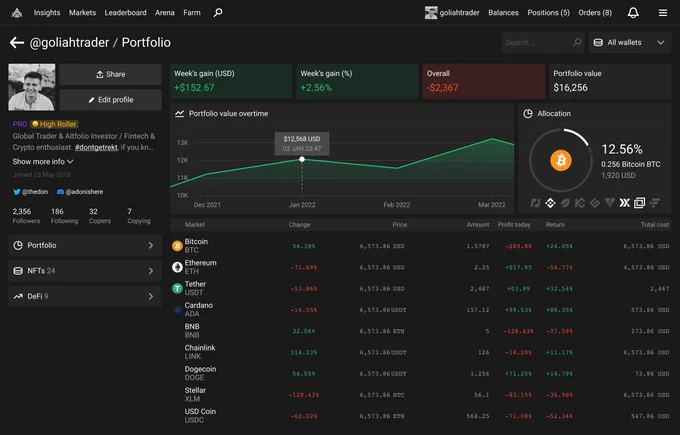Screen dimensions: 680x435
Task: Go back using the left arrow icon
Action: [17, 43]
